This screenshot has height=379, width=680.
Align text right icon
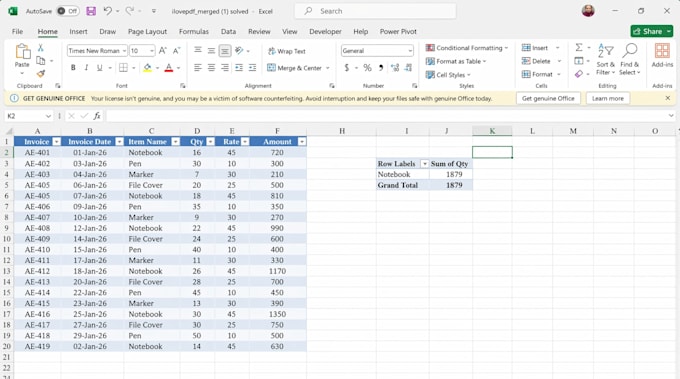225,68
